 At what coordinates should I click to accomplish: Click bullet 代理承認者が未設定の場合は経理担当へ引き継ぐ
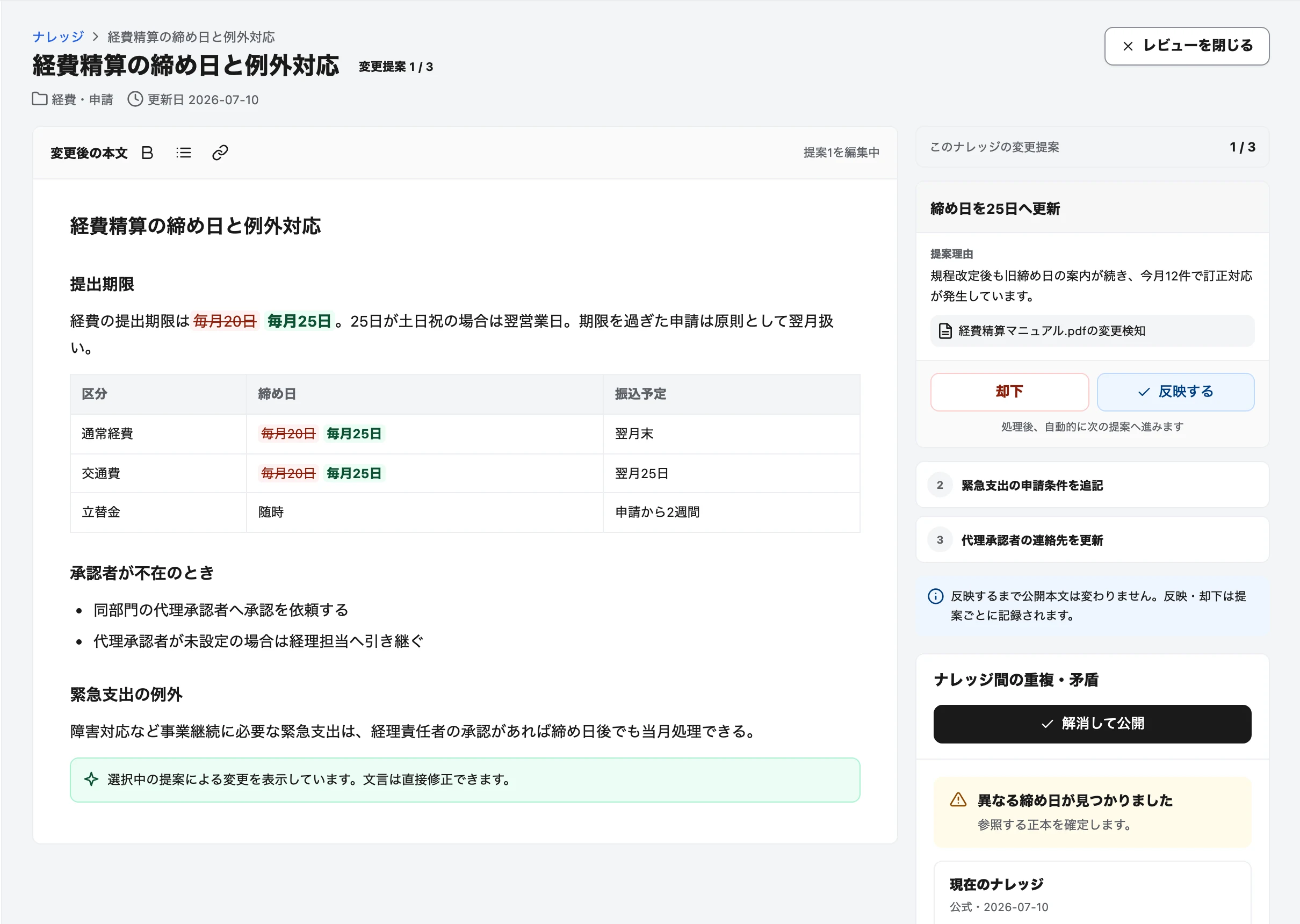click(x=258, y=641)
